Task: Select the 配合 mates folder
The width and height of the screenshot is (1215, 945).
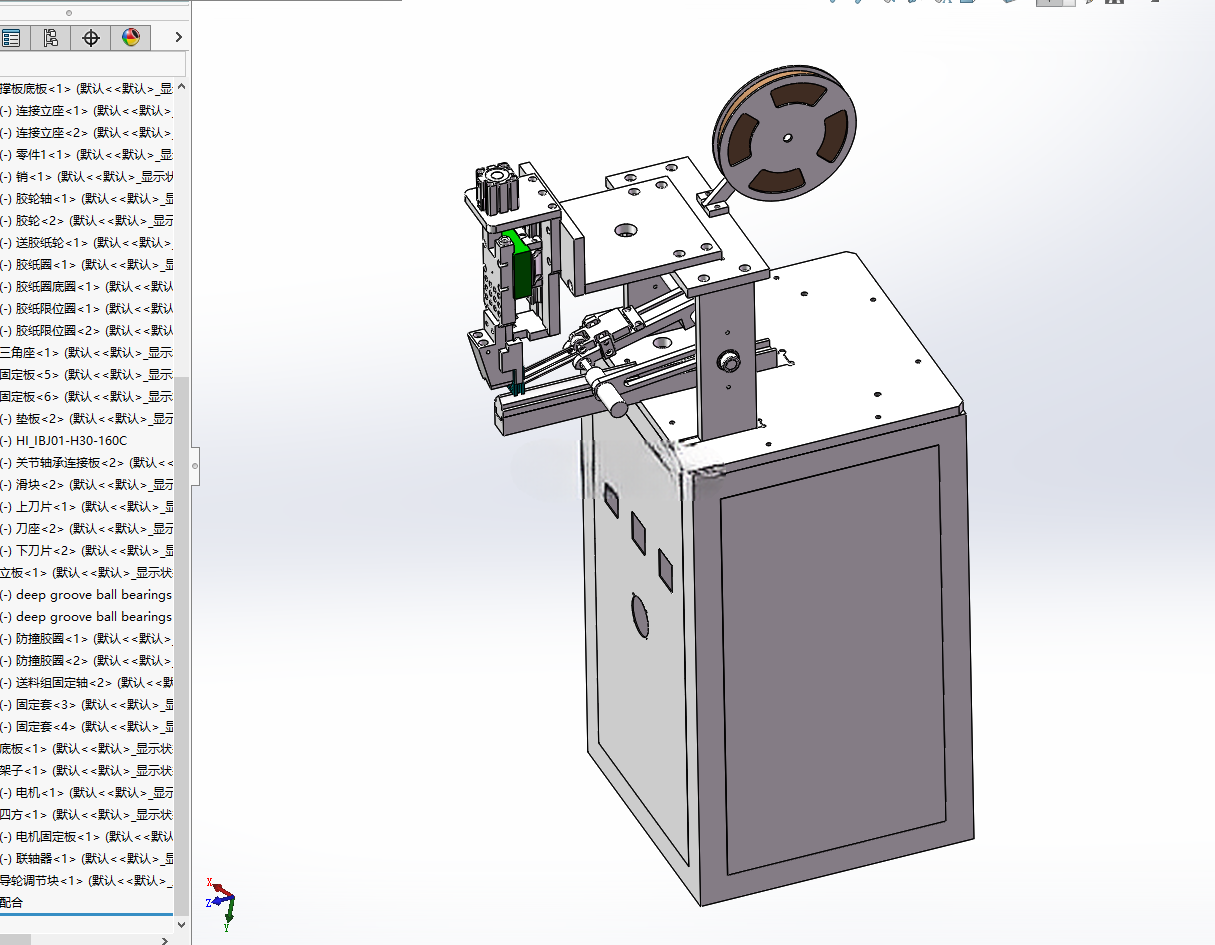Action: [11, 903]
